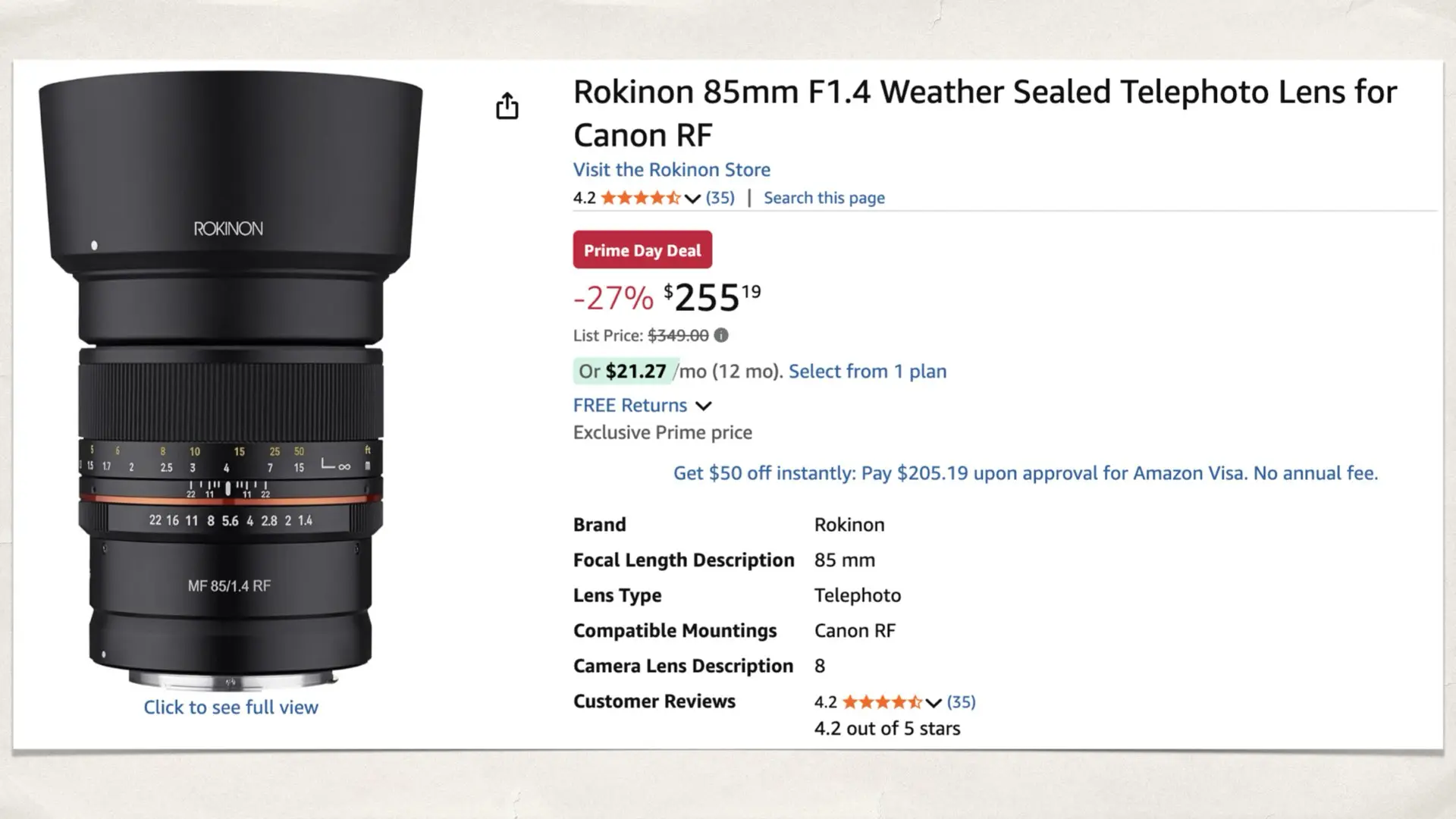Viewport: 1456px width, 819px height.
Task: Click the stars in Customer Reviews row
Action: [x=883, y=701]
